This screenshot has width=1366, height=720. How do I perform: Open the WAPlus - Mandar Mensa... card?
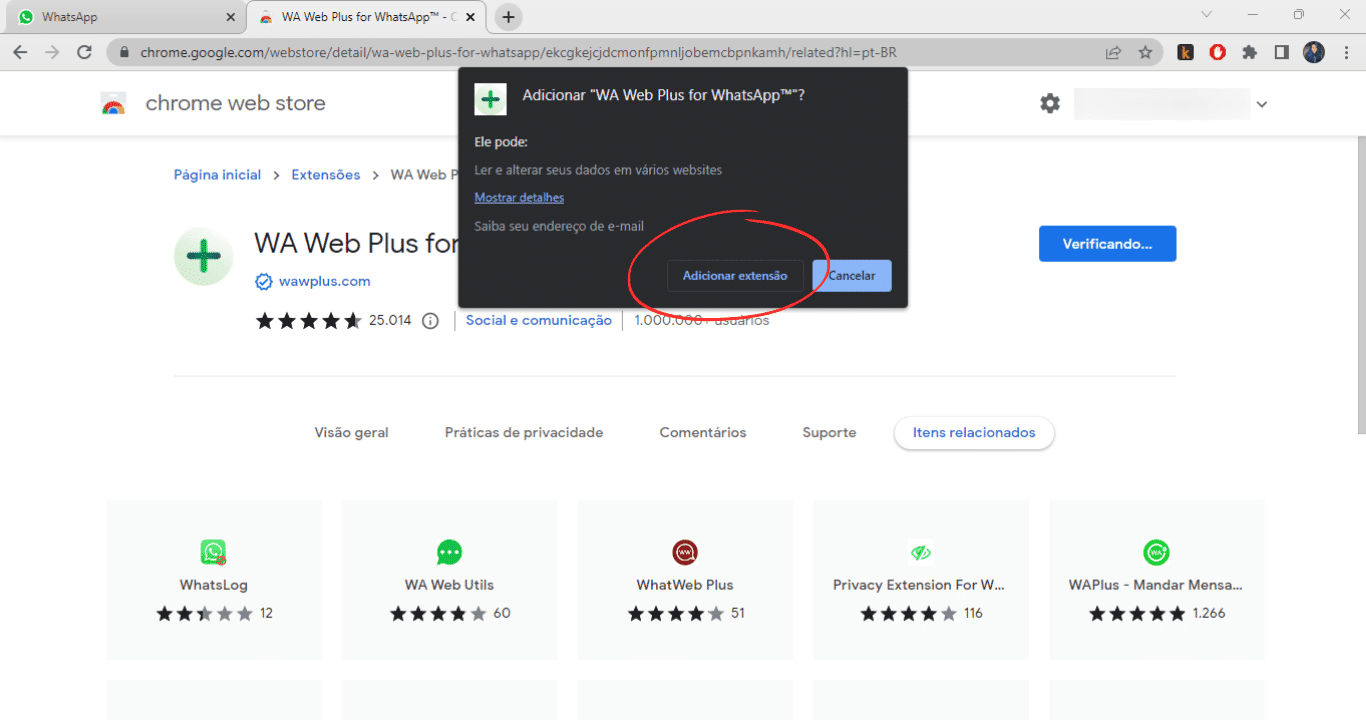coord(1156,580)
